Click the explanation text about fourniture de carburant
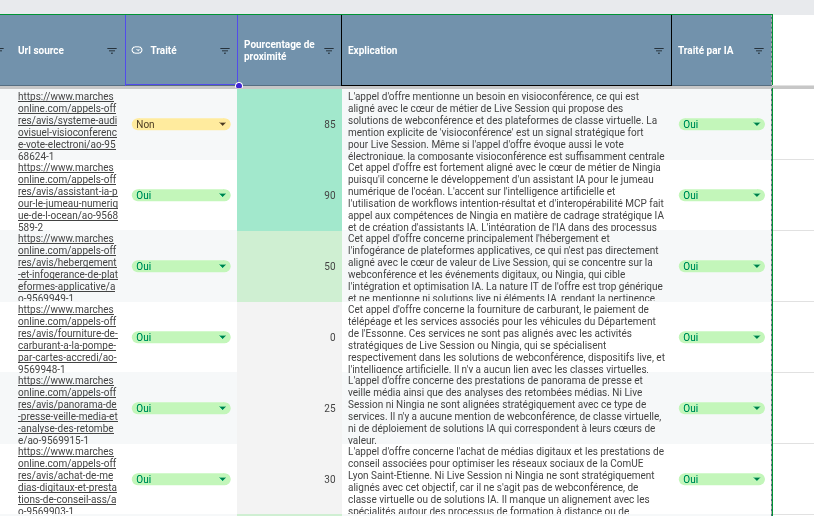 point(505,338)
